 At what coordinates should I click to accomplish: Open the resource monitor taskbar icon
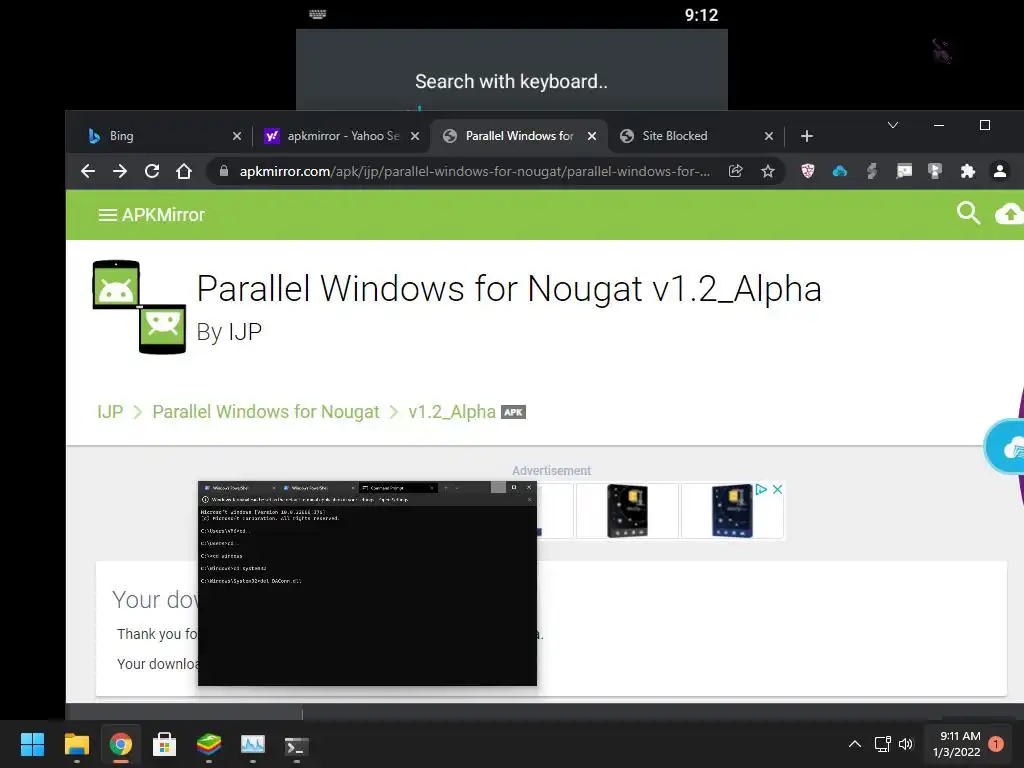click(253, 744)
